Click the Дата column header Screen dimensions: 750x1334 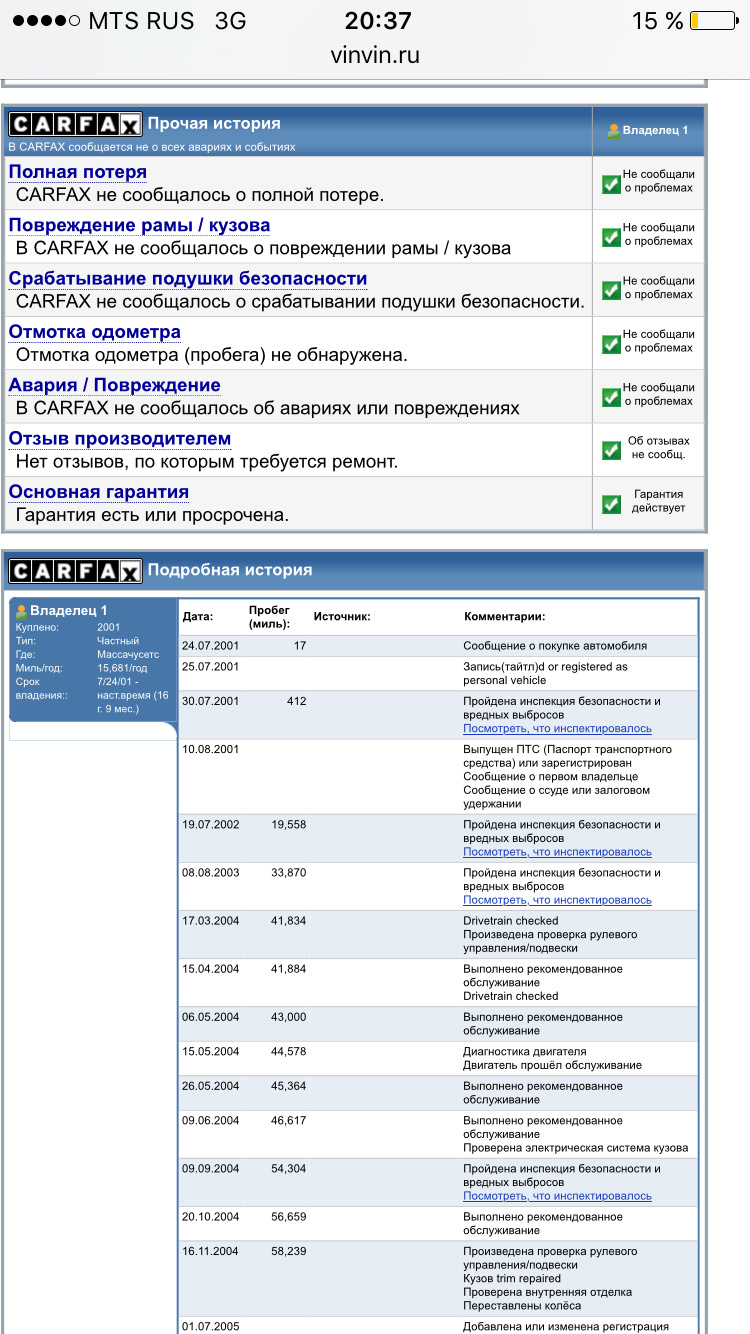tap(198, 617)
